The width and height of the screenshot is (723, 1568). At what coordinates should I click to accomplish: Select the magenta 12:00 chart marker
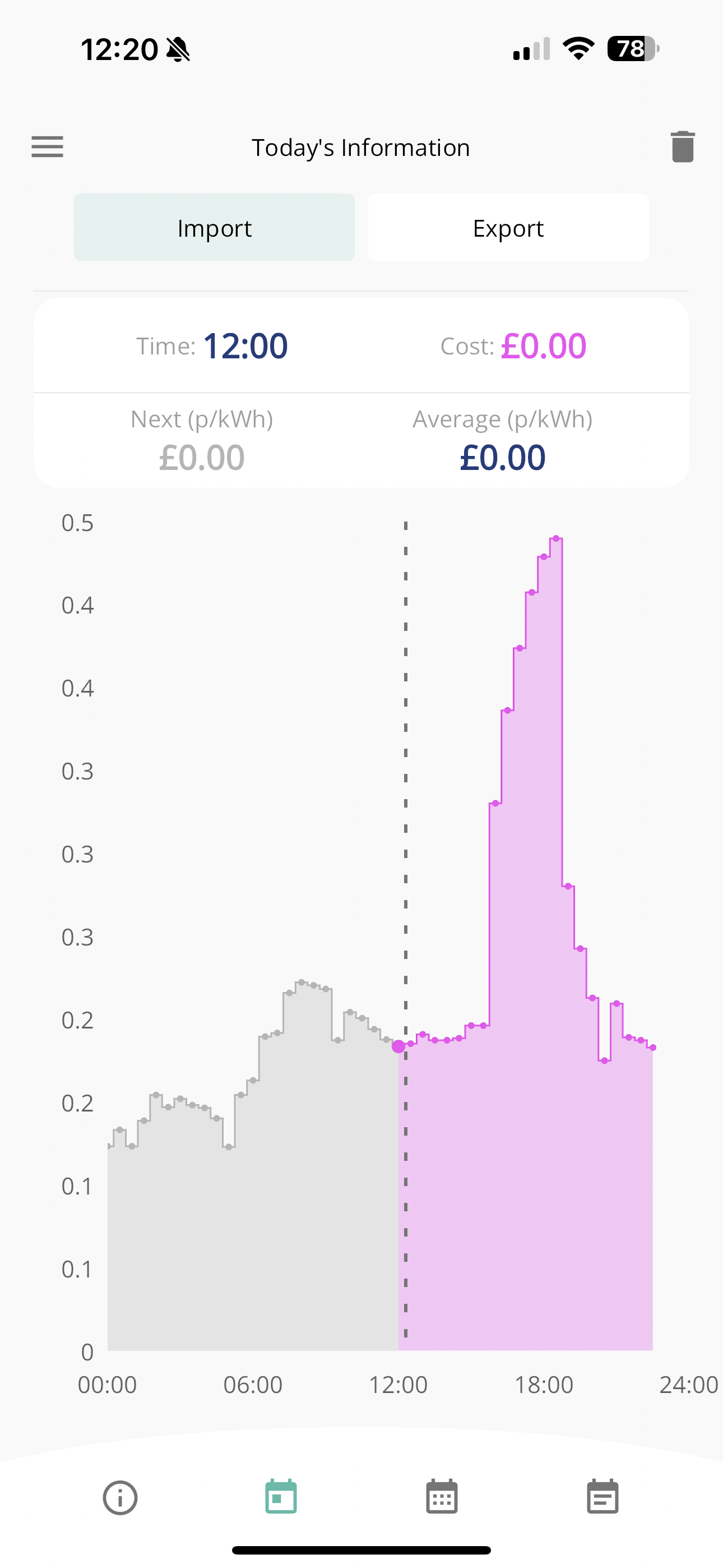coord(398,1046)
